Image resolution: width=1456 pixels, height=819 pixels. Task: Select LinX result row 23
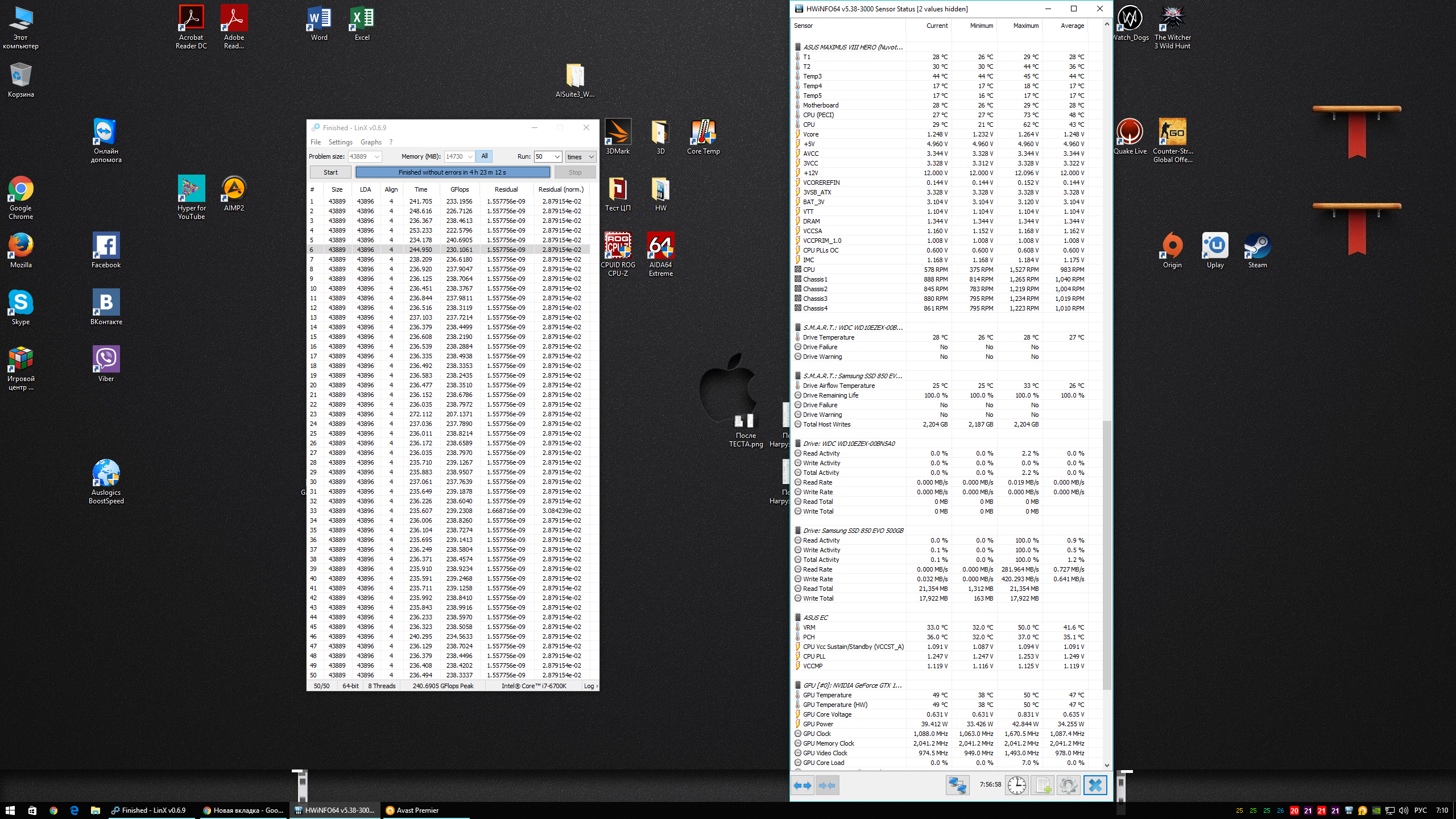pyautogui.click(x=448, y=414)
